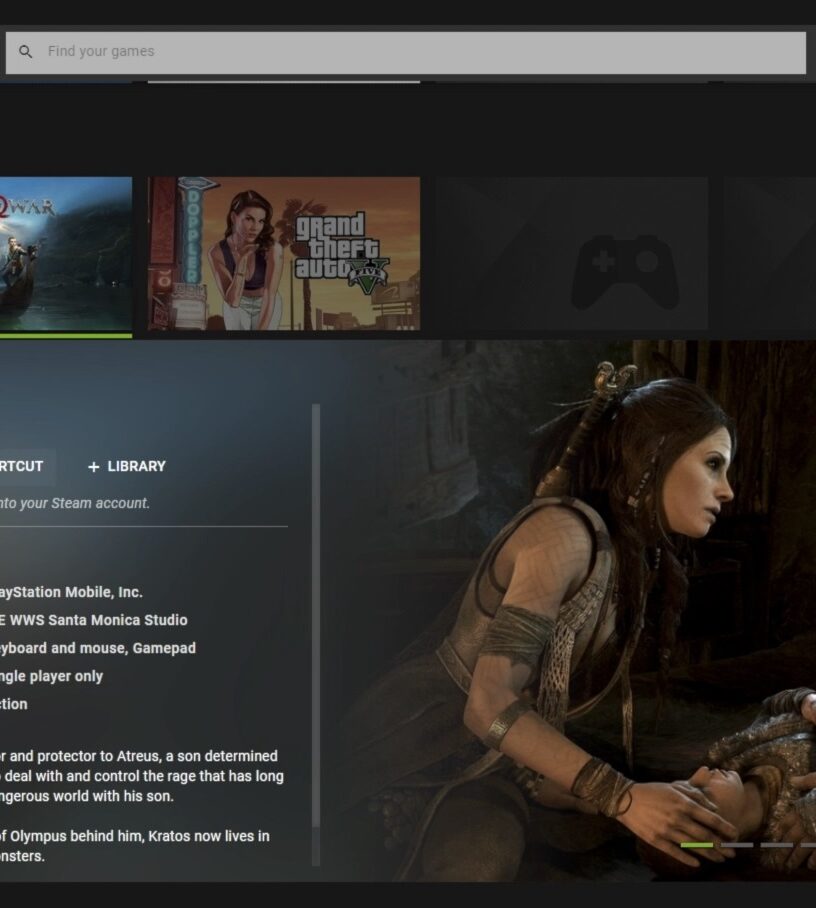Click the partially visible SHORTCUT button
The height and width of the screenshot is (908, 816).
(x=27, y=467)
